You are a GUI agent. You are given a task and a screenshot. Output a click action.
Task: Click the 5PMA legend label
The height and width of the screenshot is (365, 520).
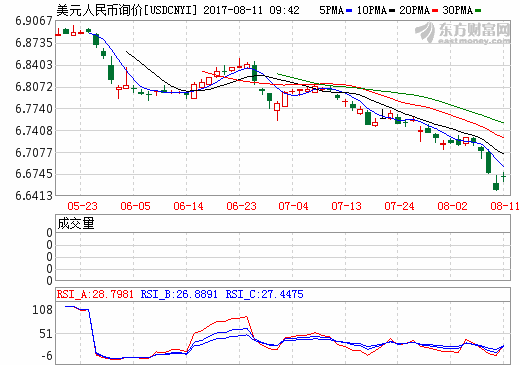click(x=331, y=10)
